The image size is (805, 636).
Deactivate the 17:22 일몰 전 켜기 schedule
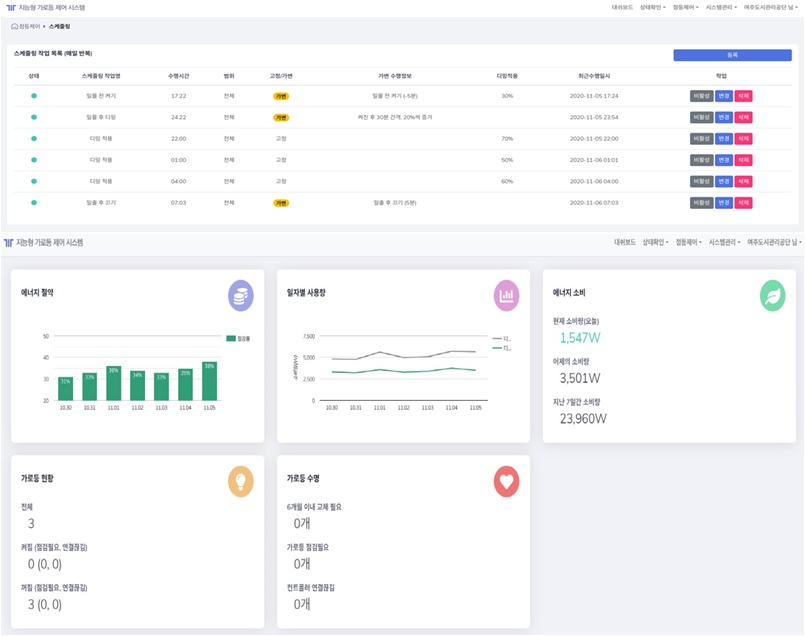tap(702, 96)
